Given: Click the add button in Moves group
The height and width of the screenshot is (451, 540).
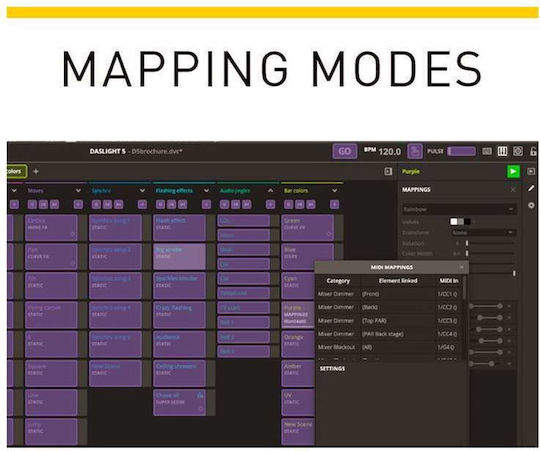Looking at the screenshot, I should (78, 204).
